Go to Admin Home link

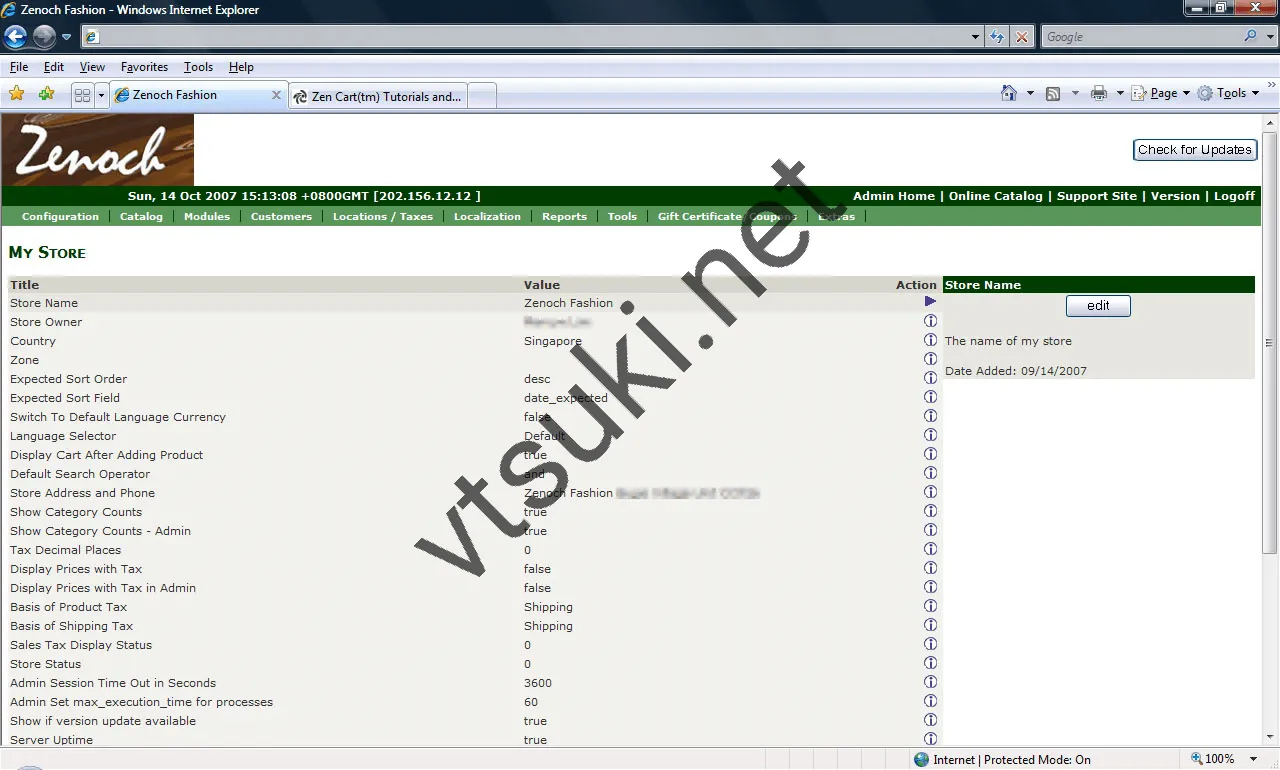[x=894, y=196]
